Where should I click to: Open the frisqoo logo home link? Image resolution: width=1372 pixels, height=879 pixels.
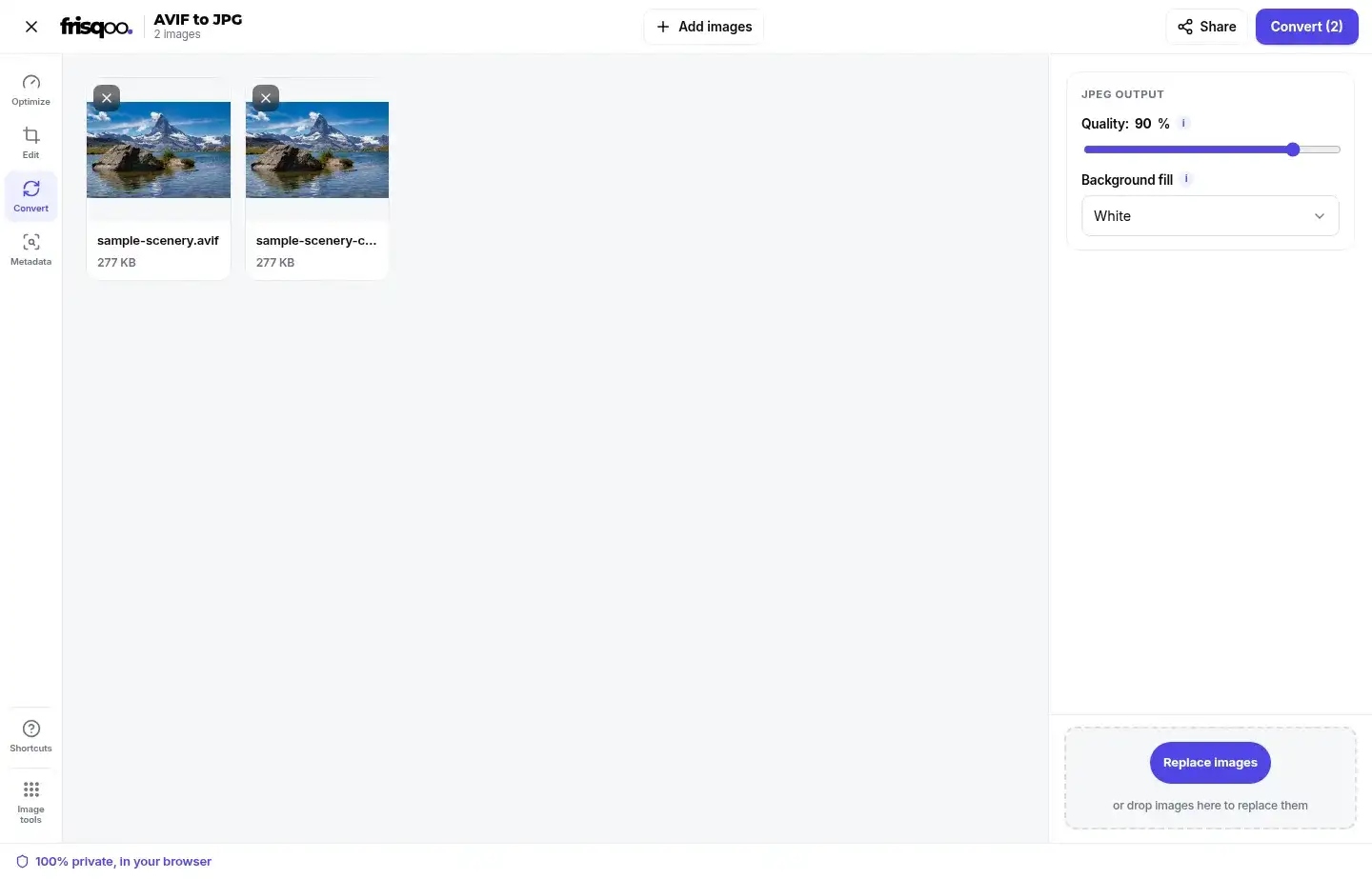[x=96, y=27]
